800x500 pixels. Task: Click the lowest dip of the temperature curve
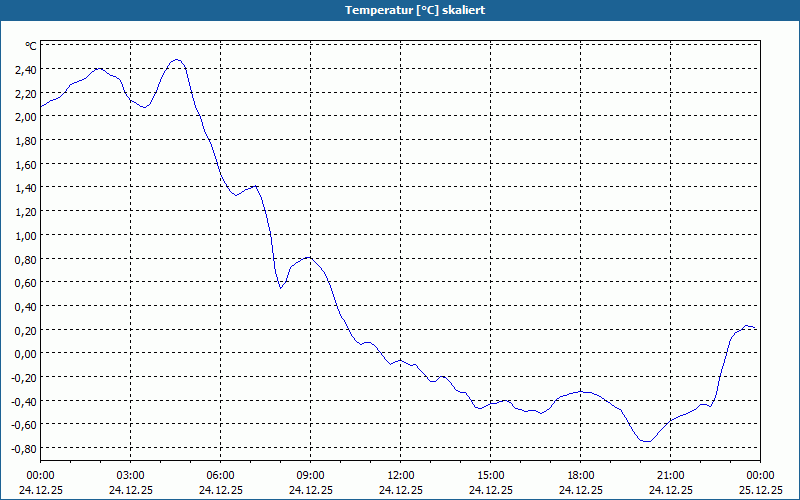tap(646, 441)
